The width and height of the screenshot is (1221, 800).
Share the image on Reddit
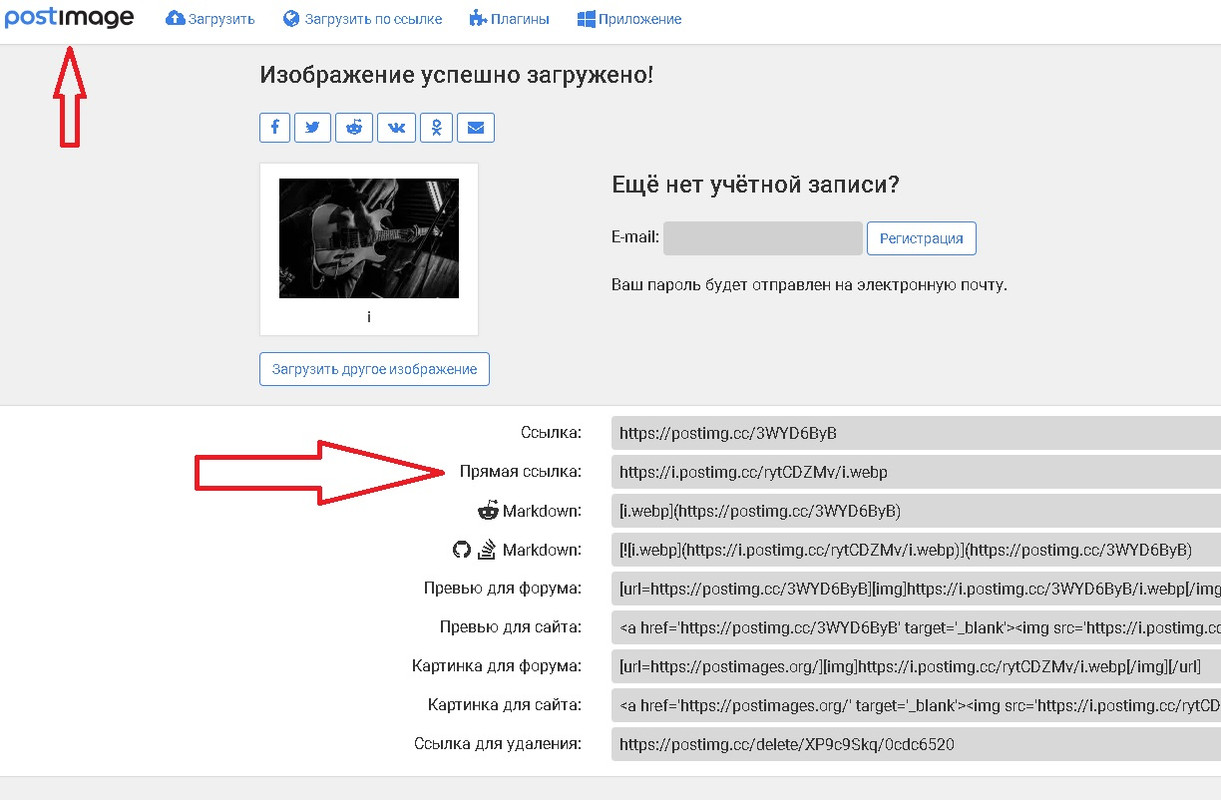[354, 127]
